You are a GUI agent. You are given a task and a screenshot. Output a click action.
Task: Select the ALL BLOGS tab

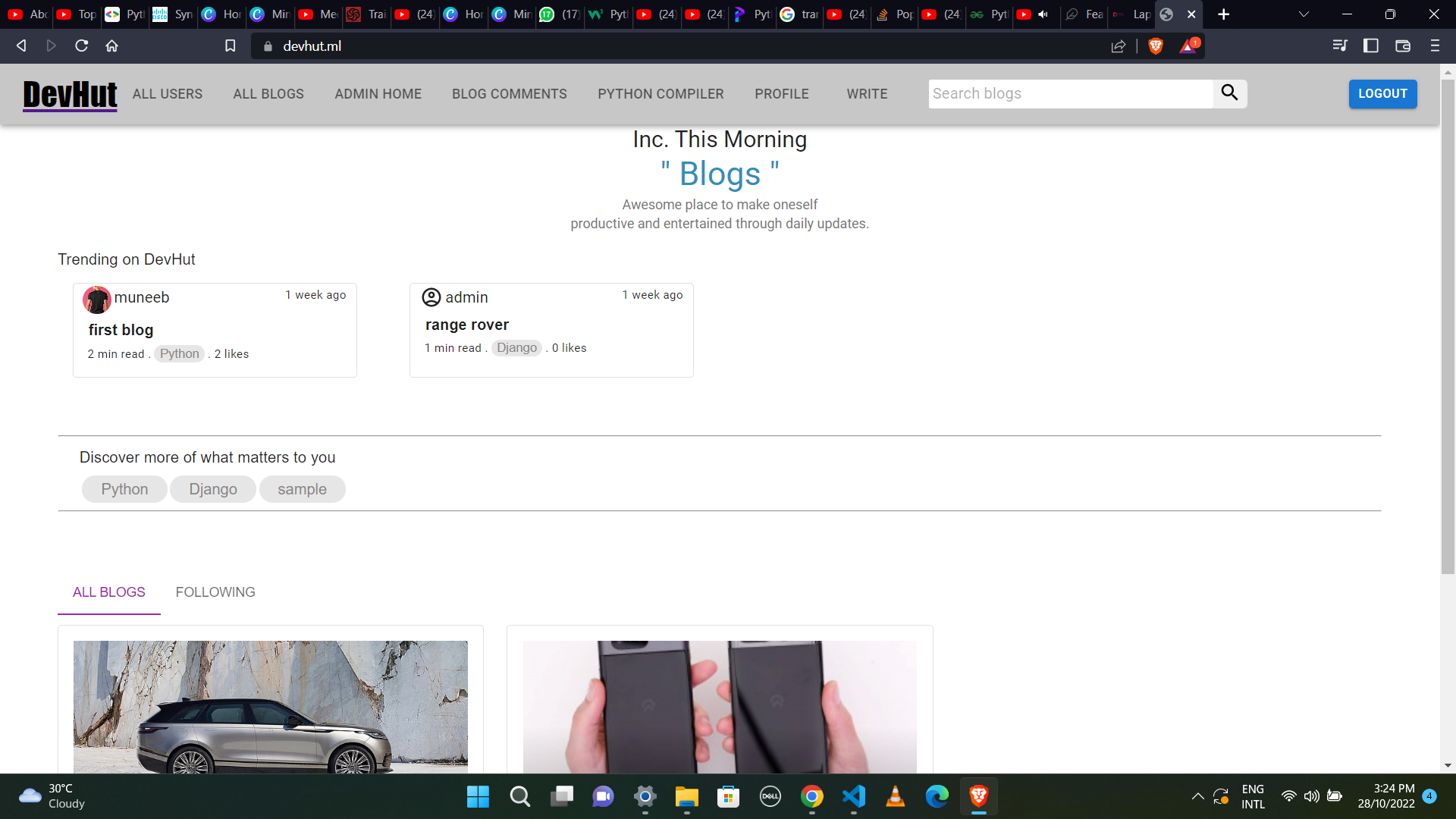tap(109, 592)
